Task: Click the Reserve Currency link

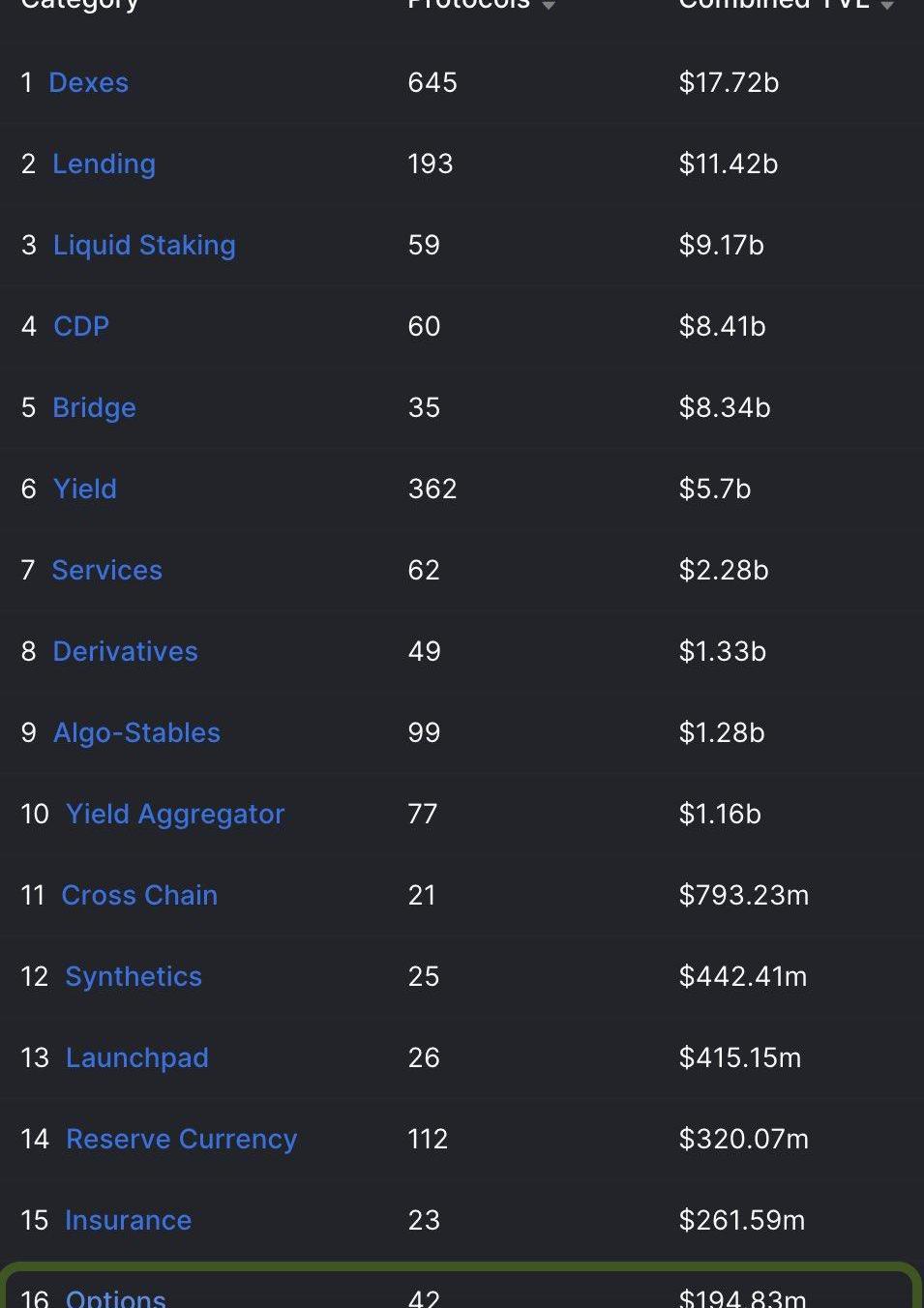Action: point(181,1140)
